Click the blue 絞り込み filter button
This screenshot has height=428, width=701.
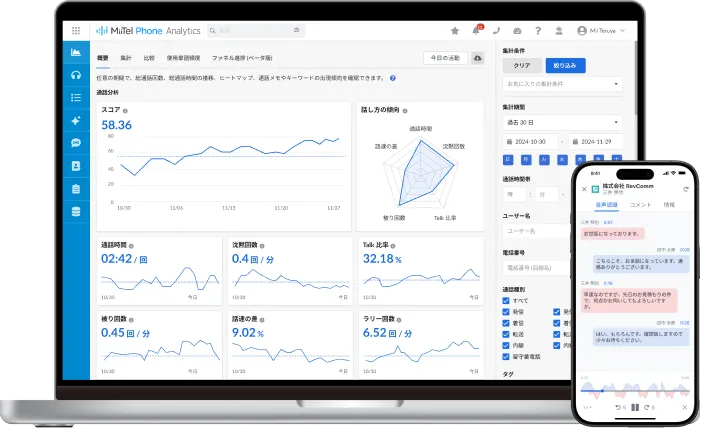click(565, 65)
